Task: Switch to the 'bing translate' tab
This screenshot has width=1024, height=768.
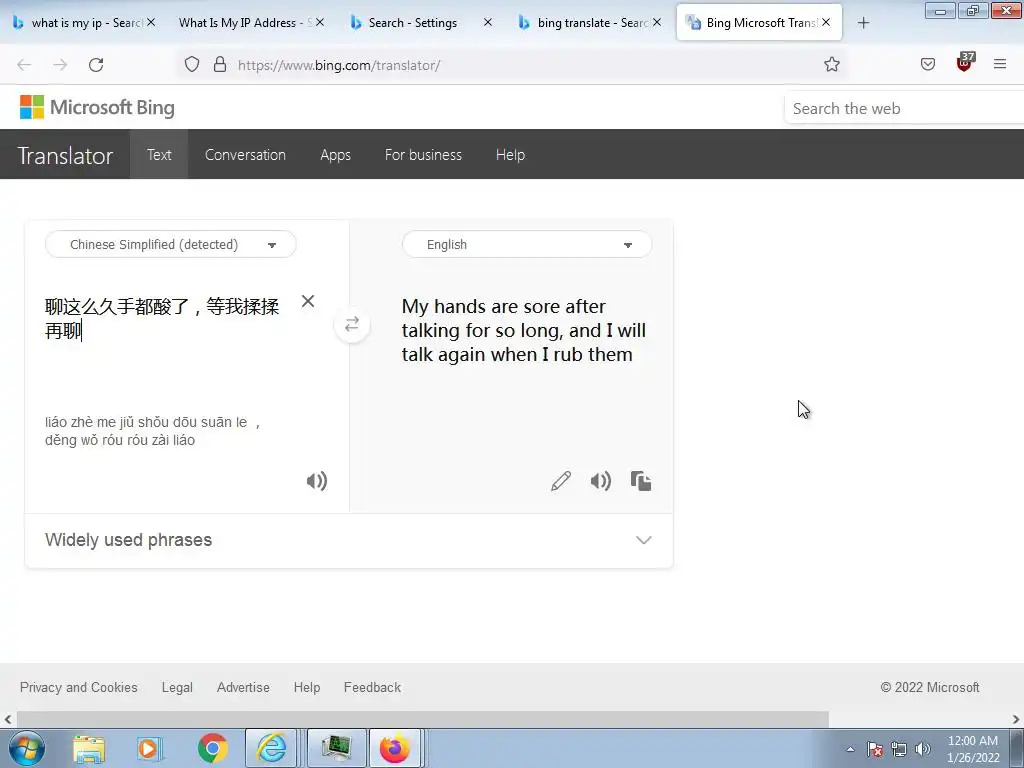Action: [x=591, y=23]
